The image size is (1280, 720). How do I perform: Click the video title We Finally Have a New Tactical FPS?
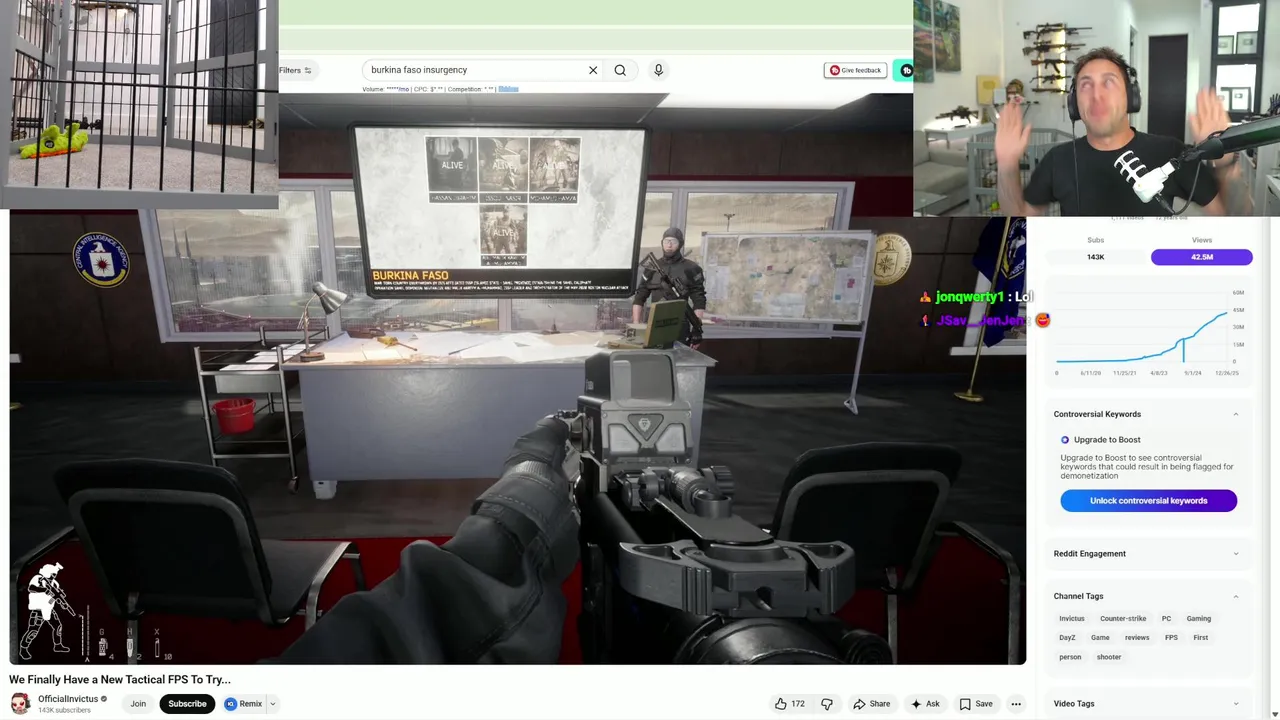pos(120,680)
